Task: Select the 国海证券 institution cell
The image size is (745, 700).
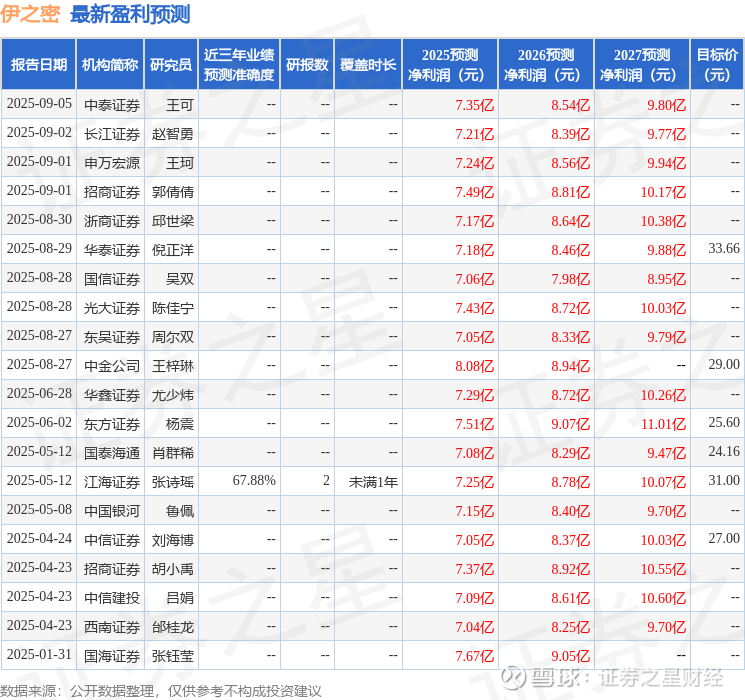Action: (112, 656)
